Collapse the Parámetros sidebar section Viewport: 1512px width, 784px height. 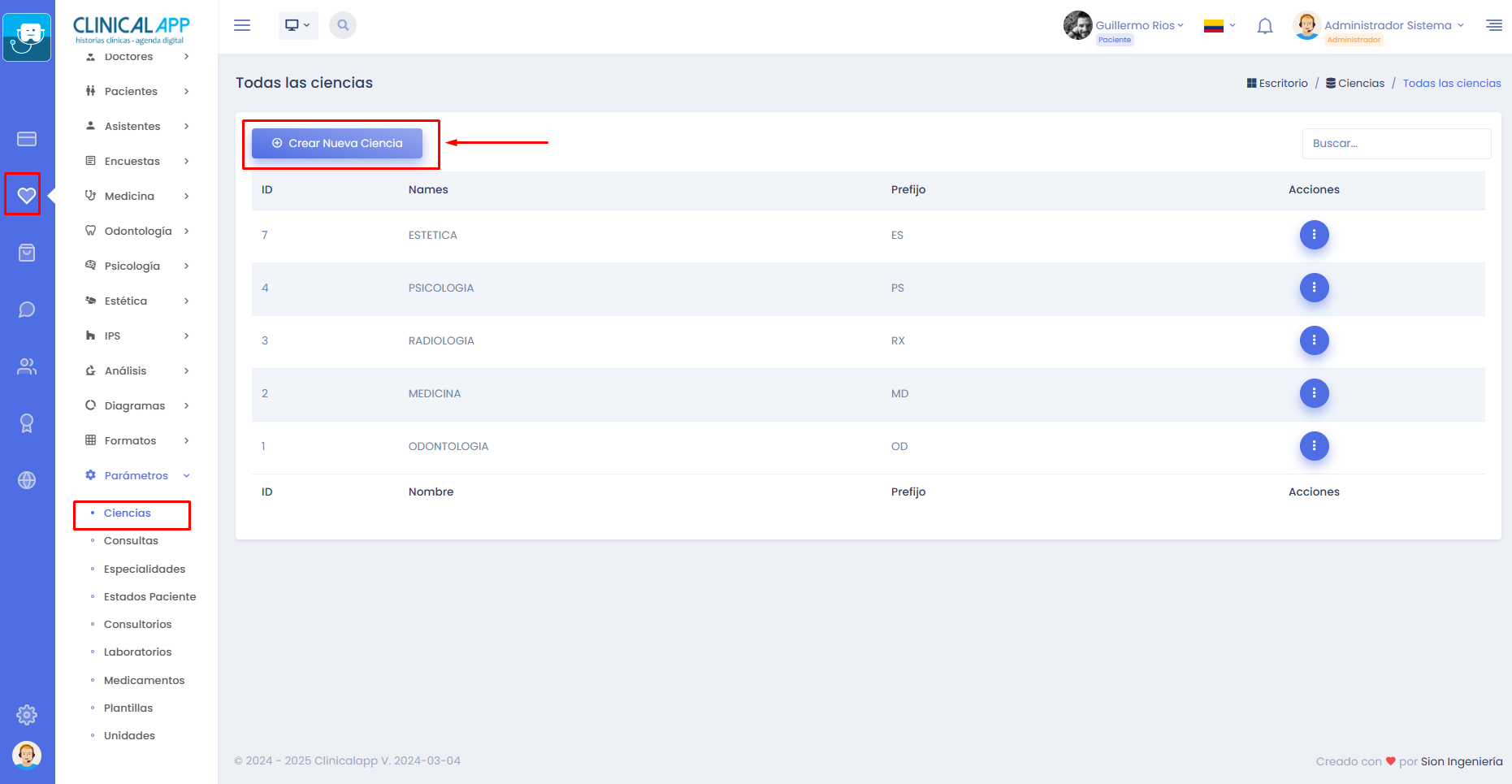click(x=136, y=475)
